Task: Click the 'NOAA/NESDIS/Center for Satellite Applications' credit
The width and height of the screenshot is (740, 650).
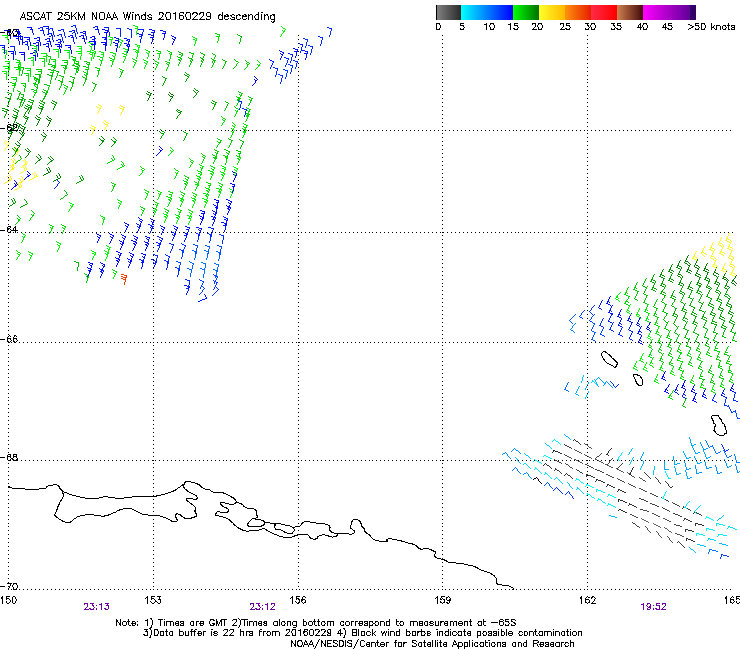Action: tap(432, 644)
